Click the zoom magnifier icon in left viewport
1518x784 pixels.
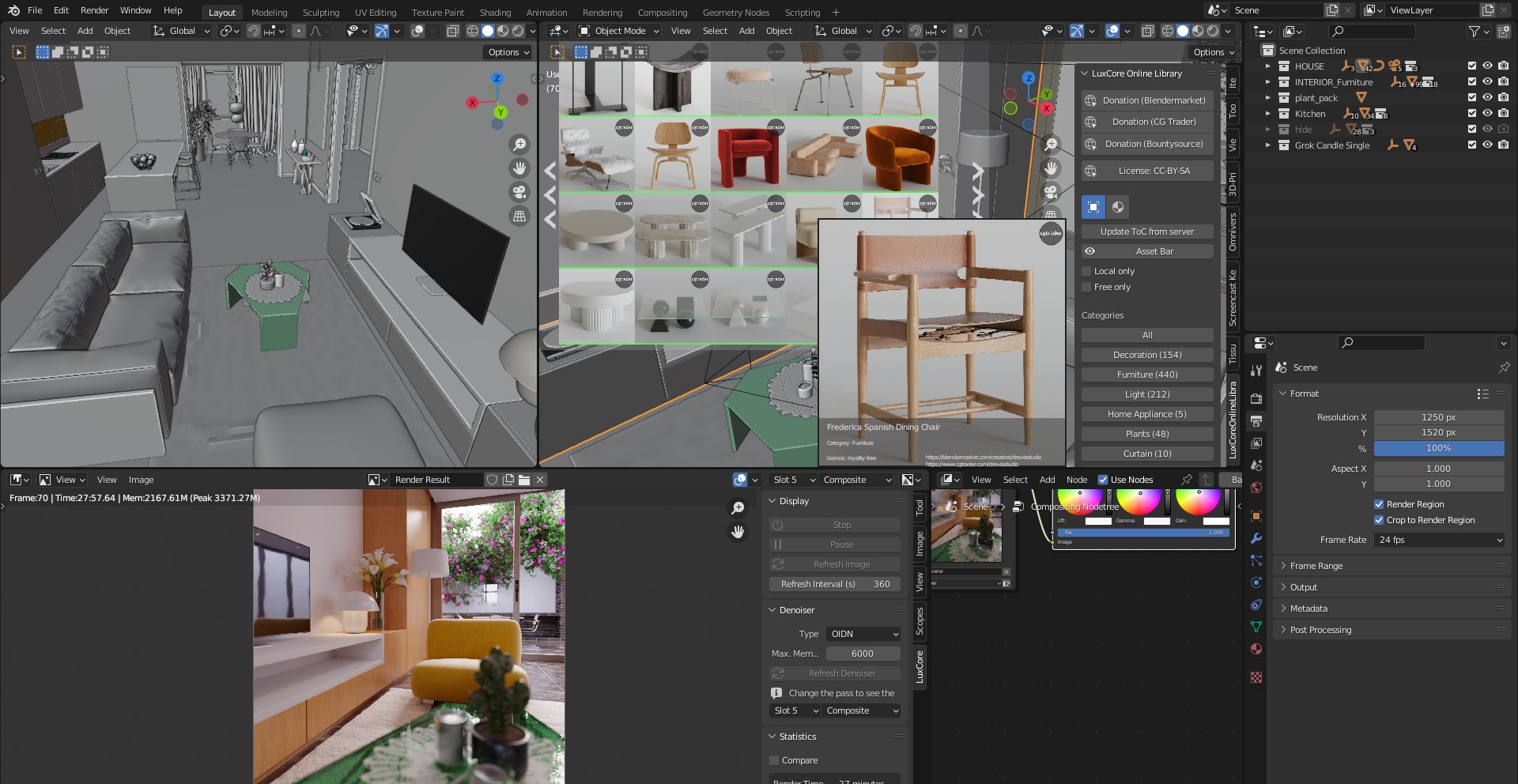pyautogui.click(x=519, y=145)
